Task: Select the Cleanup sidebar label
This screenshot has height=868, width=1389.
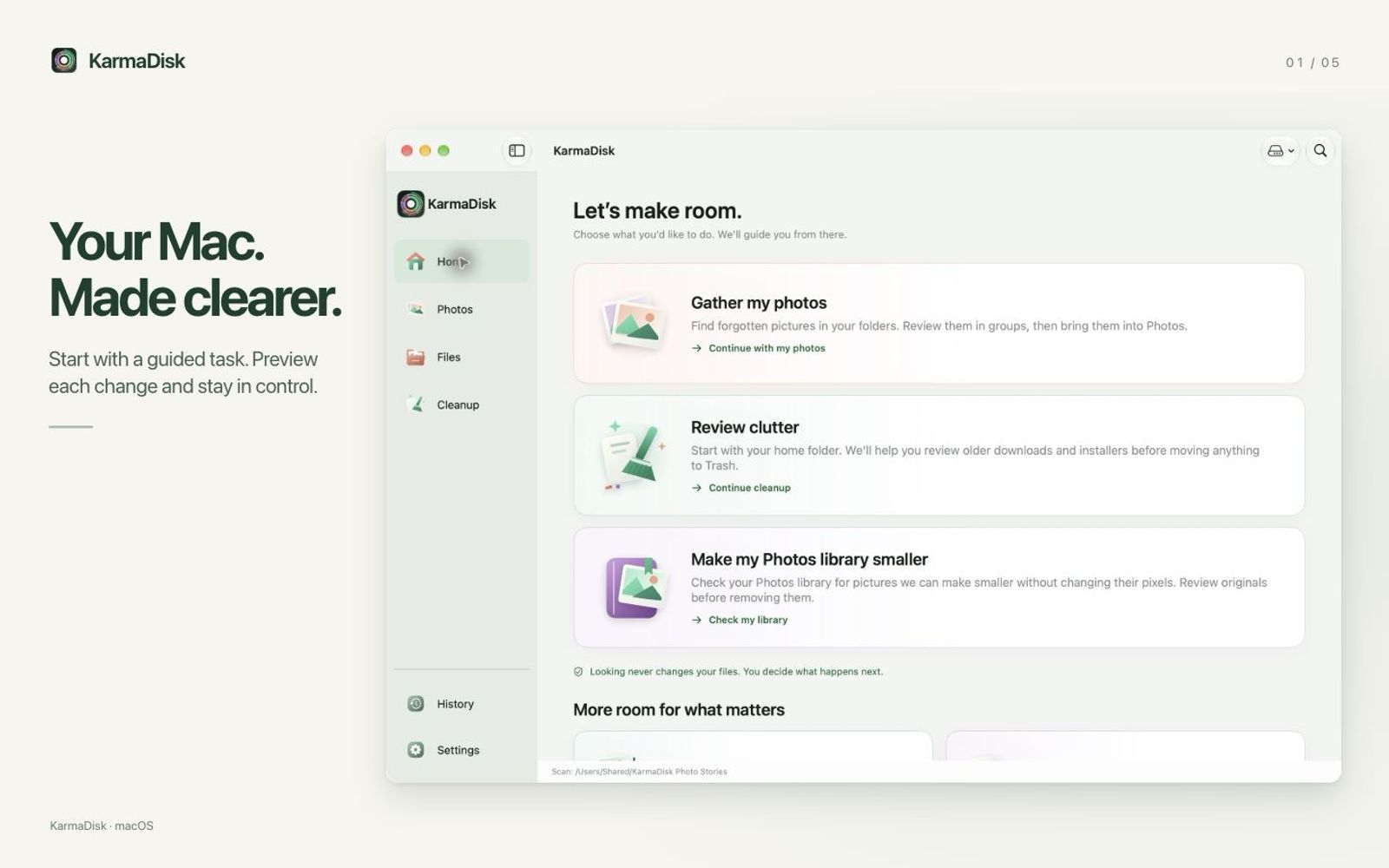Action: coord(458,405)
